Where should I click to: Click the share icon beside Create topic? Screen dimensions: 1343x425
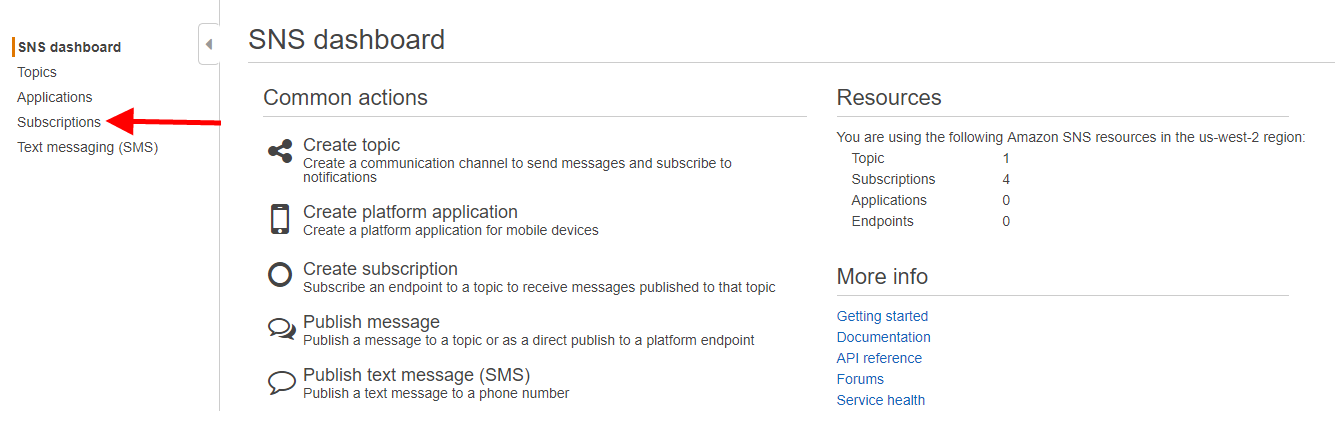tap(280, 152)
